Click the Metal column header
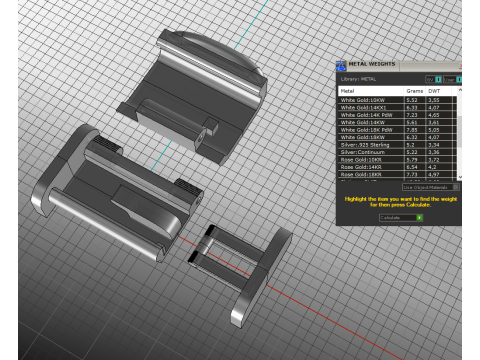The height and width of the screenshot is (360, 480). (371, 91)
